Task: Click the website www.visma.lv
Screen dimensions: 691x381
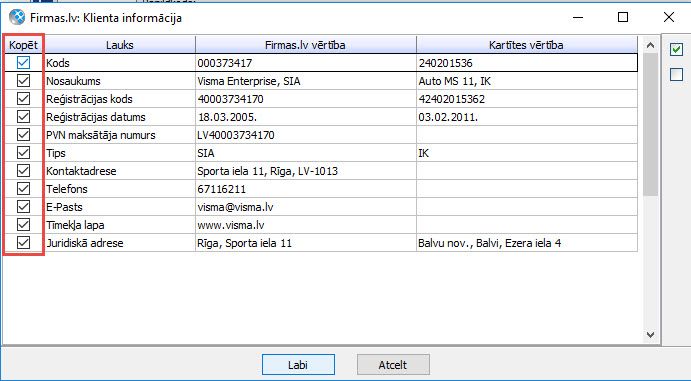Action: [231, 225]
